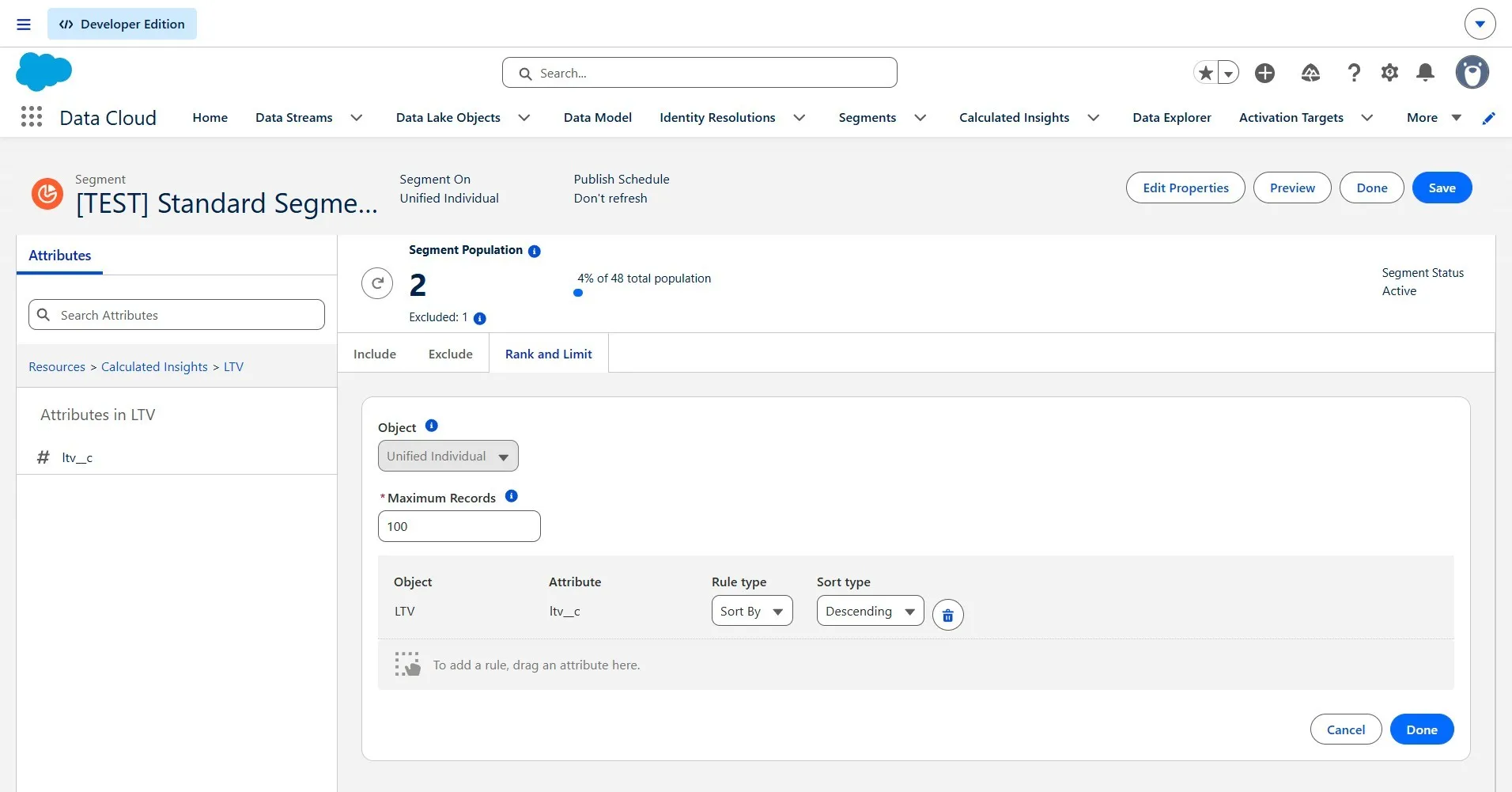The image size is (1512, 792).
Task: Open the Help question mark icon
Action: click(1354, 73)
